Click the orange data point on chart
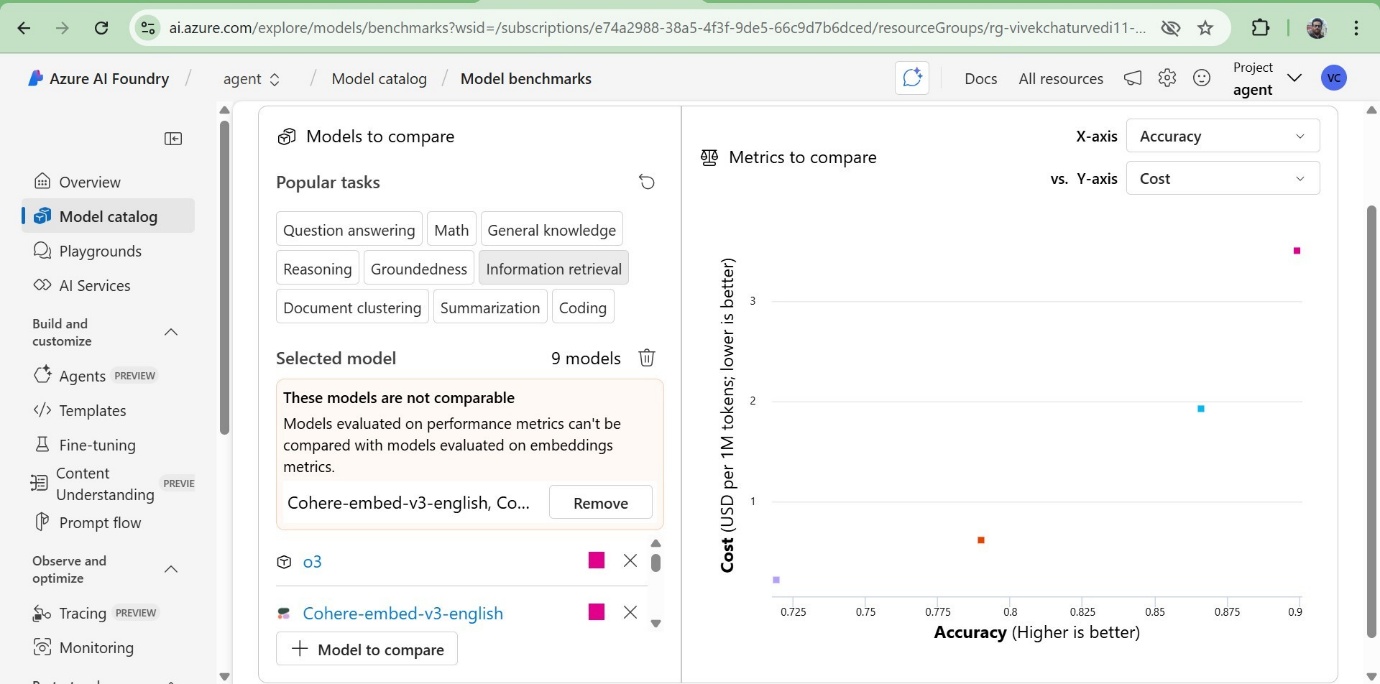Screen dimensions: 1380x684 pyautogui.click(x=981, y=540)
